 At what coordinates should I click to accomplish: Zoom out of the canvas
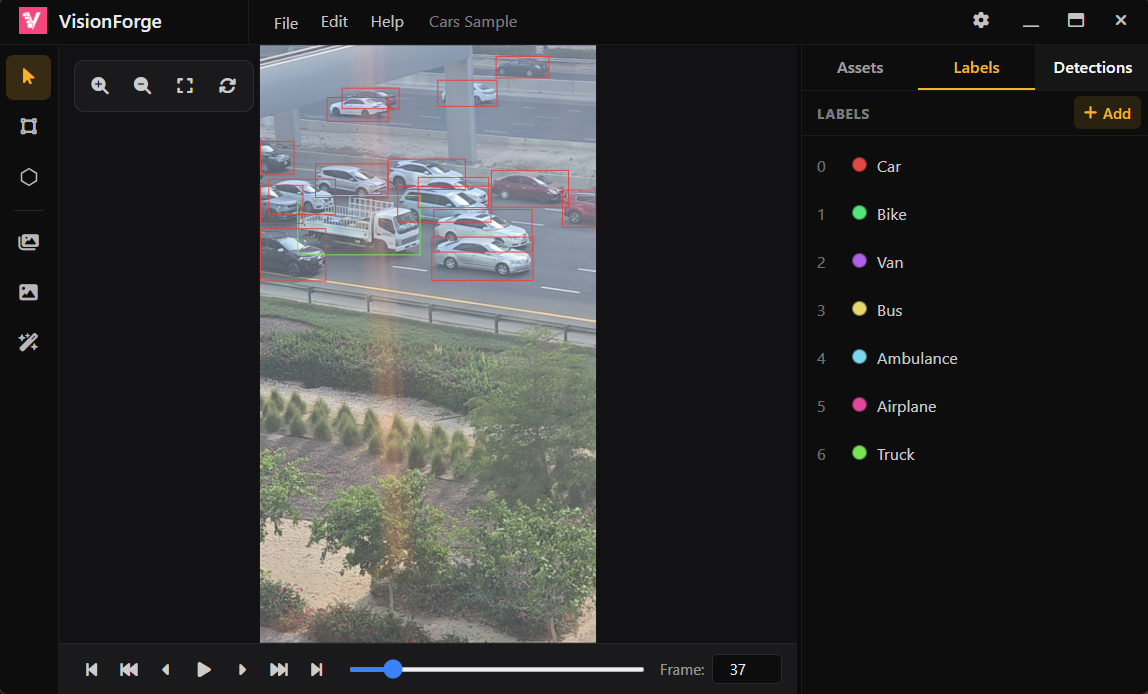tap(143, 86)
